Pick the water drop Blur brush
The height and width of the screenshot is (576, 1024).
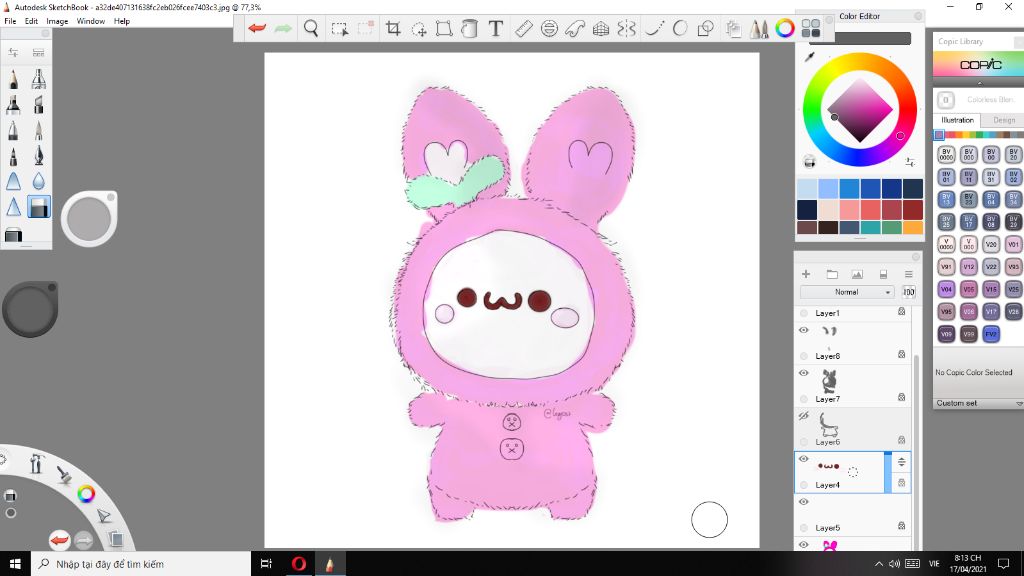[x=39, y=181]
